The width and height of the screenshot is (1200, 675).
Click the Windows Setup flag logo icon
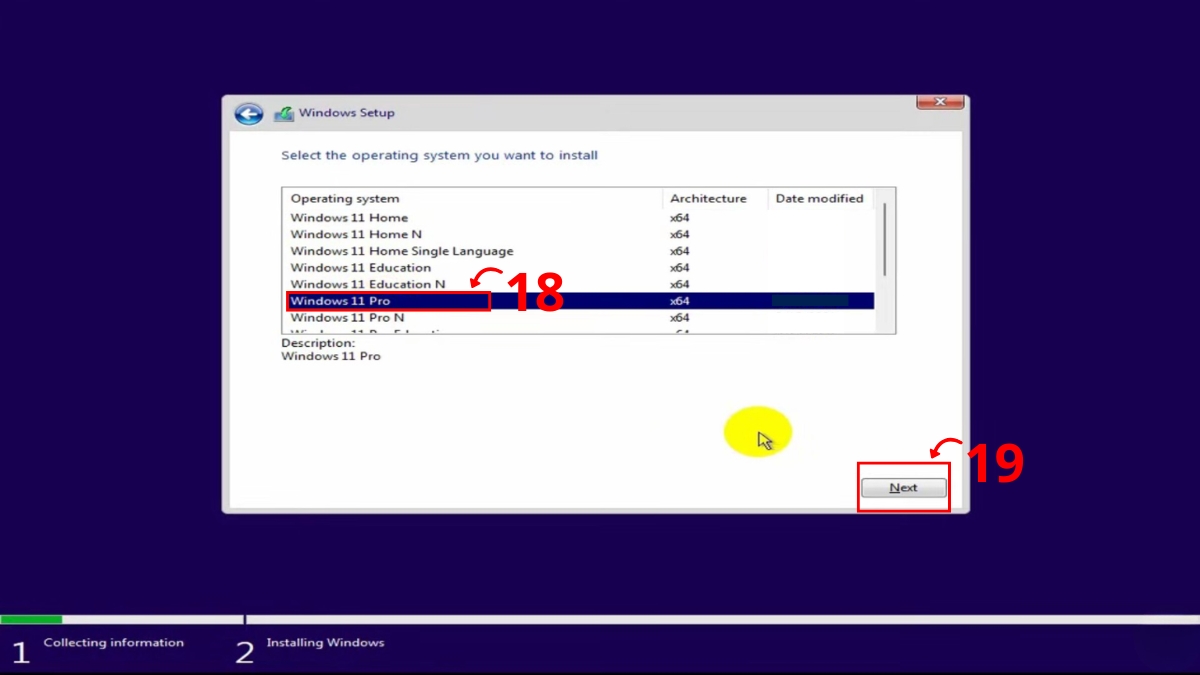[x=286, y=112]
